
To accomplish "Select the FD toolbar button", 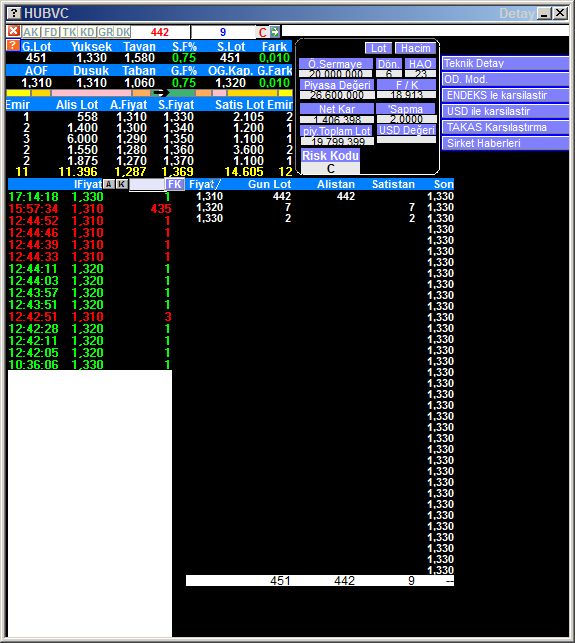I will click(x=50, y=32).
